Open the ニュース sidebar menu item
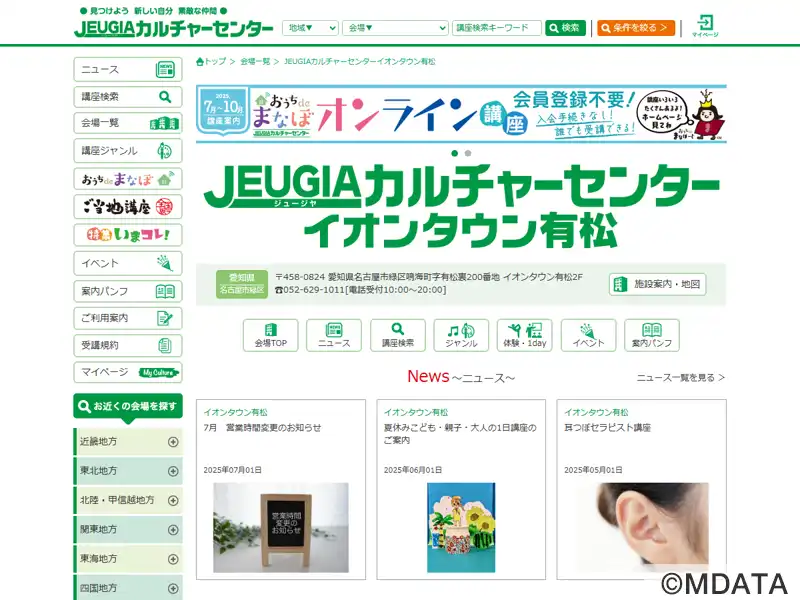Image resolution: width=800 pixels, height=600 pixels. pyautogui.click(x=128, y=69)
